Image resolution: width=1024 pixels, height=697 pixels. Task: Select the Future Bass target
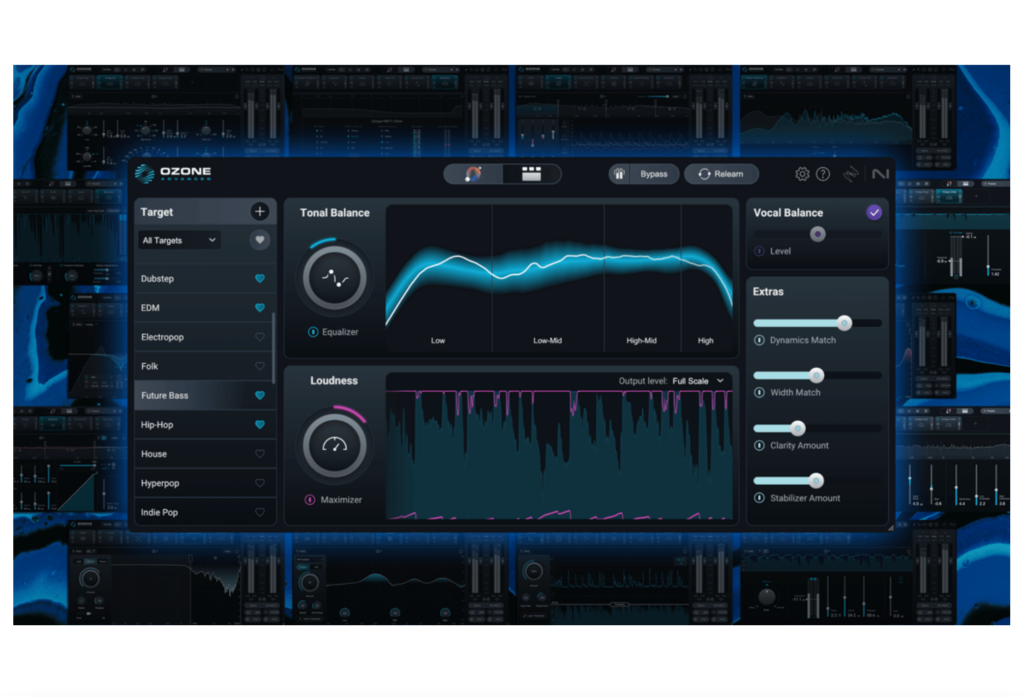pyautogui.click(x=204, y=395)
